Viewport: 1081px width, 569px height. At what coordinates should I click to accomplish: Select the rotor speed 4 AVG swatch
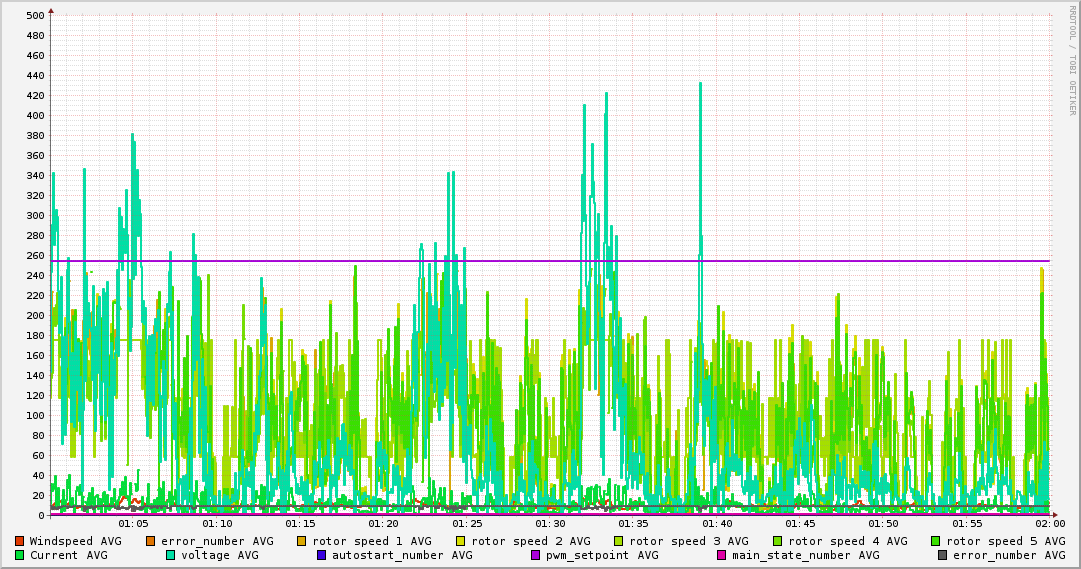click(x=777, y=541)
